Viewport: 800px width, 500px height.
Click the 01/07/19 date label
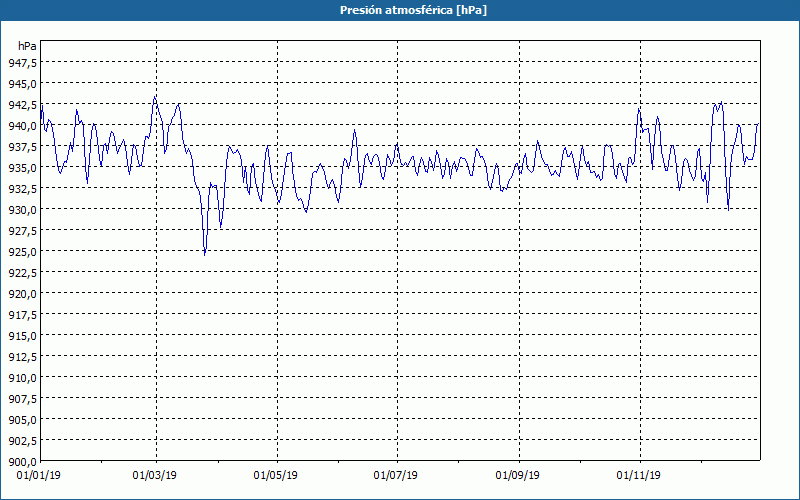coord(395,476)
